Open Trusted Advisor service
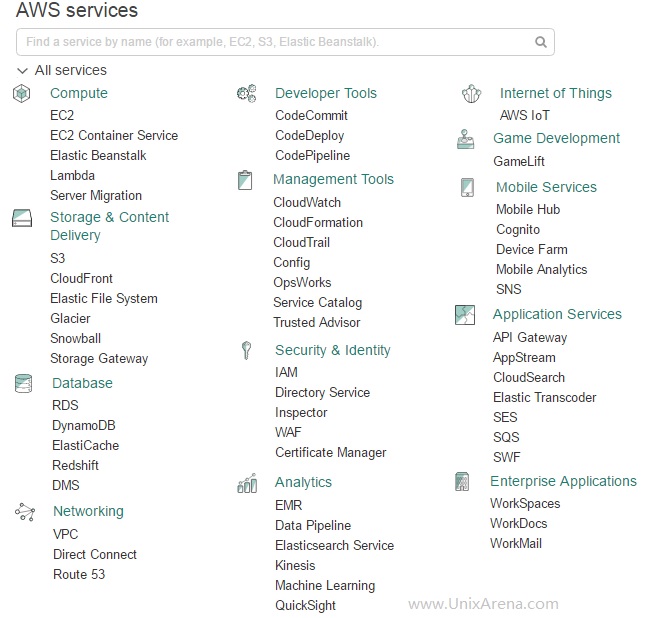 click(317, 323)
